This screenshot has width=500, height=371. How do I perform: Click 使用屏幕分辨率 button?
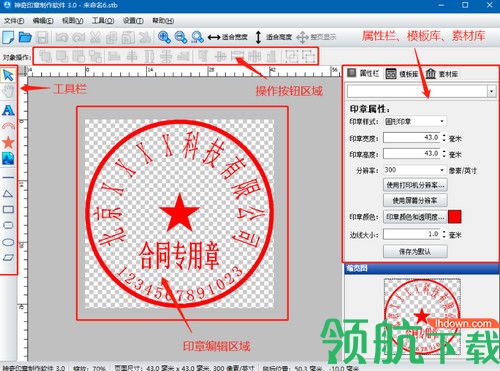415,201
